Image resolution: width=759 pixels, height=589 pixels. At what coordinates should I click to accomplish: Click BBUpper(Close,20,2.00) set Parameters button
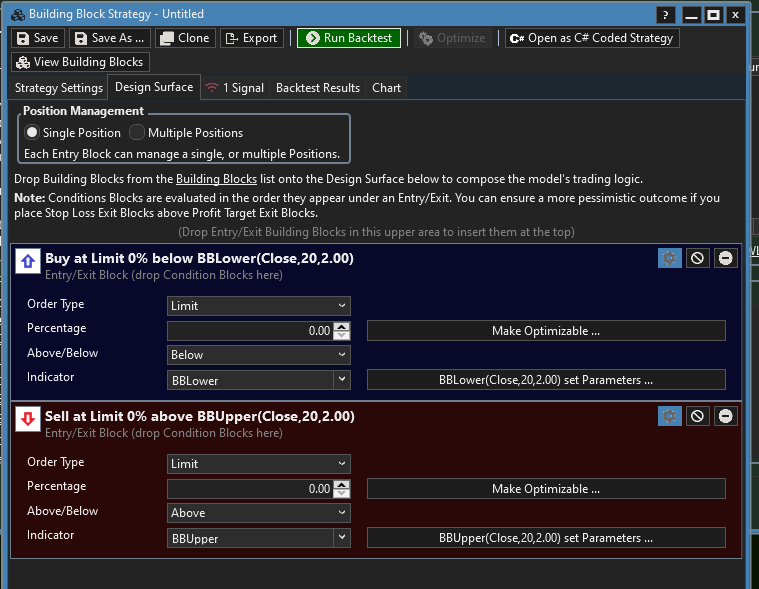pyautogui.click(x=546, y=538)
